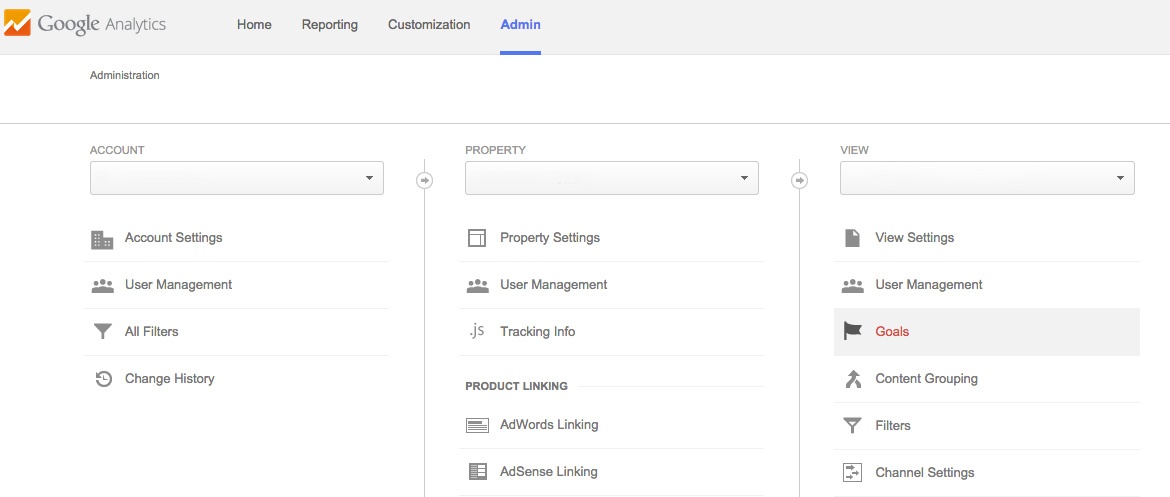Open User Management under the View column
Screen dimensions: 1170x497
[x=928, y=285]
